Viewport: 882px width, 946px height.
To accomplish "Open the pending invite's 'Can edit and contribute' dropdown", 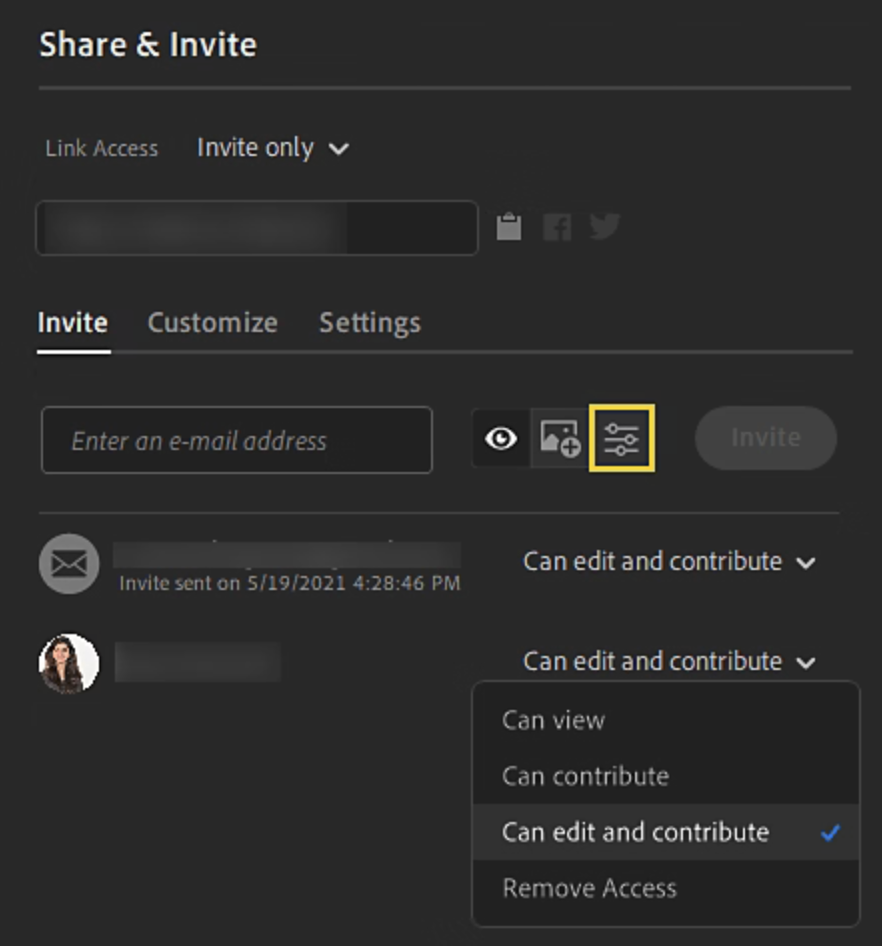I will click(x=668, y=562).
